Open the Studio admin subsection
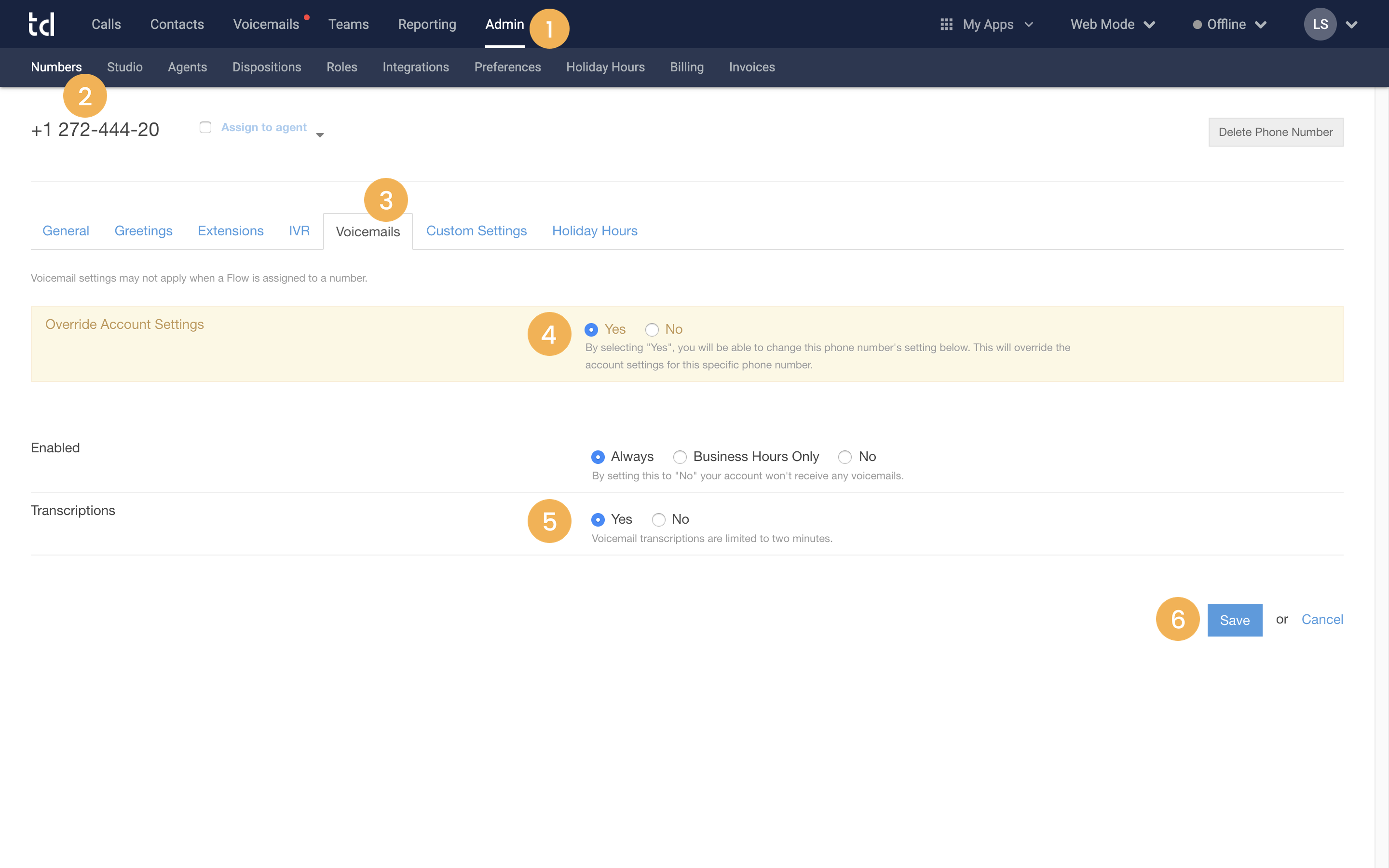 pyautogui.click(x=124, y=67)
